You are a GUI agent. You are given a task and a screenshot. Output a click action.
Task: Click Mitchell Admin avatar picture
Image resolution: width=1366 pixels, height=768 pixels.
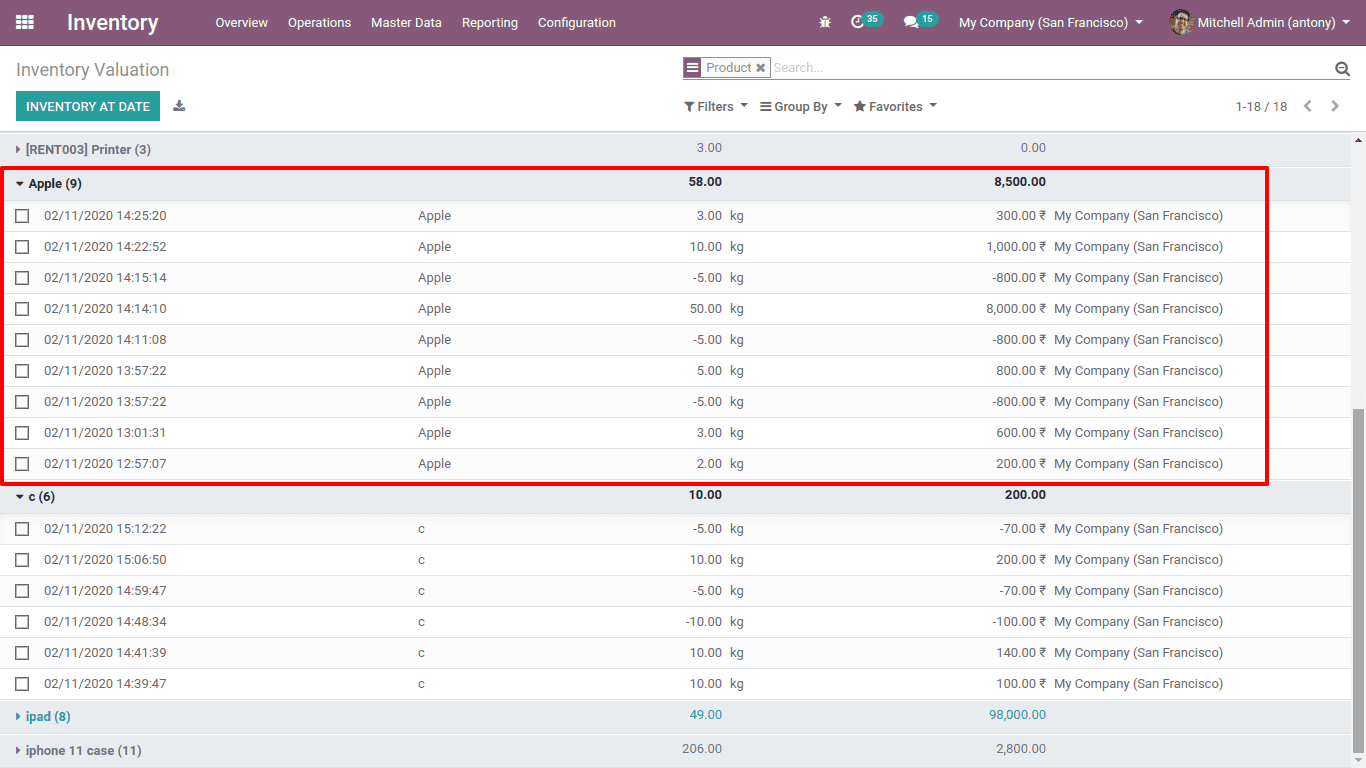pyautogui.click(x=1181, y=22)
